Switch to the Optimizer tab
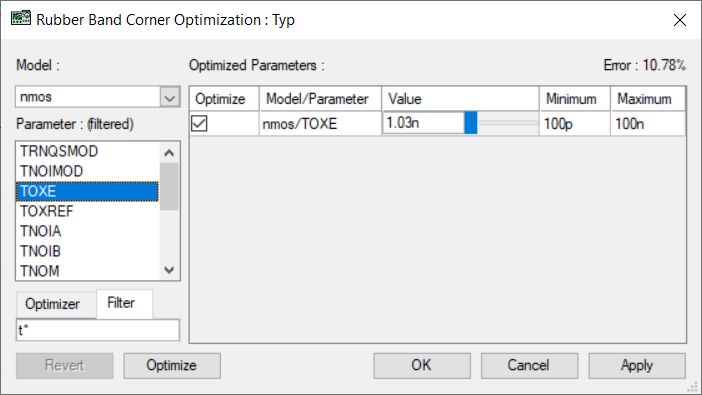 click(x=52, y=304)
